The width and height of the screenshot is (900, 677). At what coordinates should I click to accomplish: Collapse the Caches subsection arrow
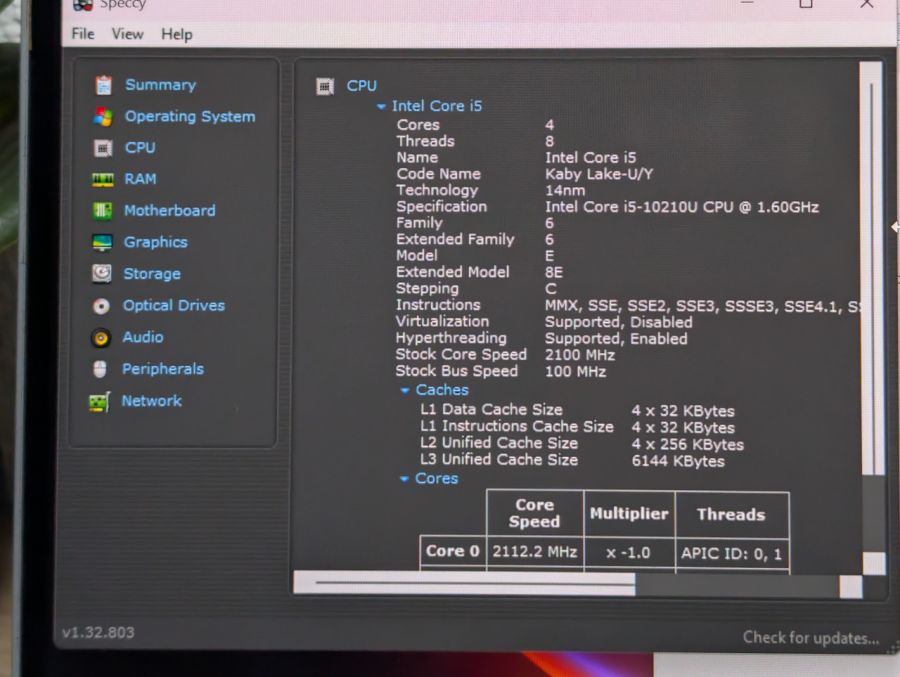[405, 390]
